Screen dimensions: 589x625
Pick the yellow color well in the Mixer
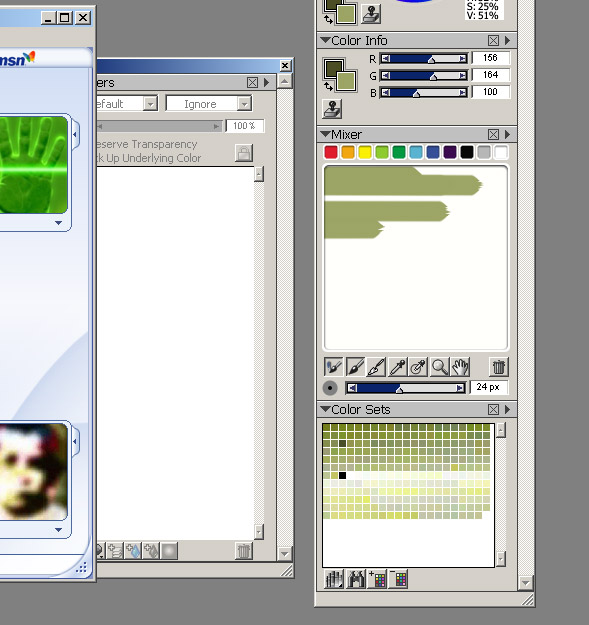tap(365, 152)
